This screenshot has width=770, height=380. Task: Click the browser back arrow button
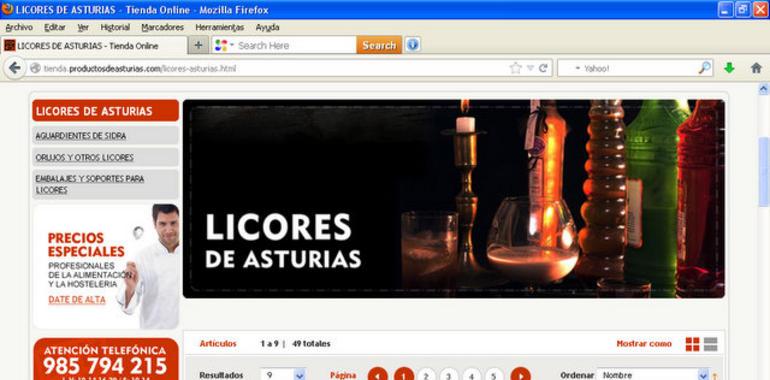[15, 68]
